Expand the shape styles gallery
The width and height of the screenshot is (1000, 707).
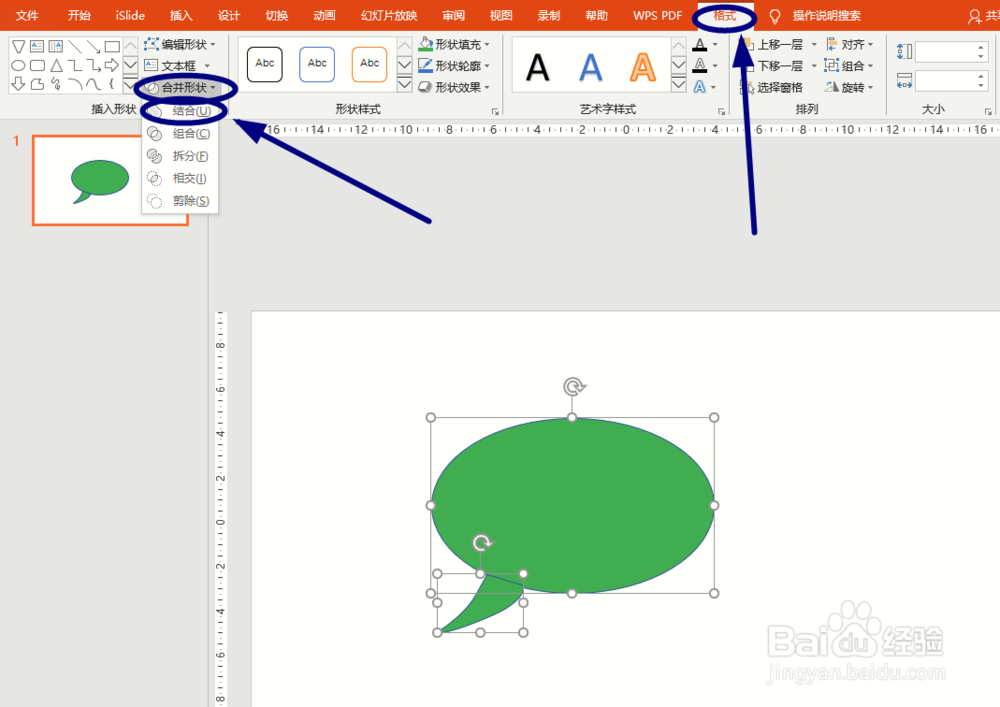404,84
